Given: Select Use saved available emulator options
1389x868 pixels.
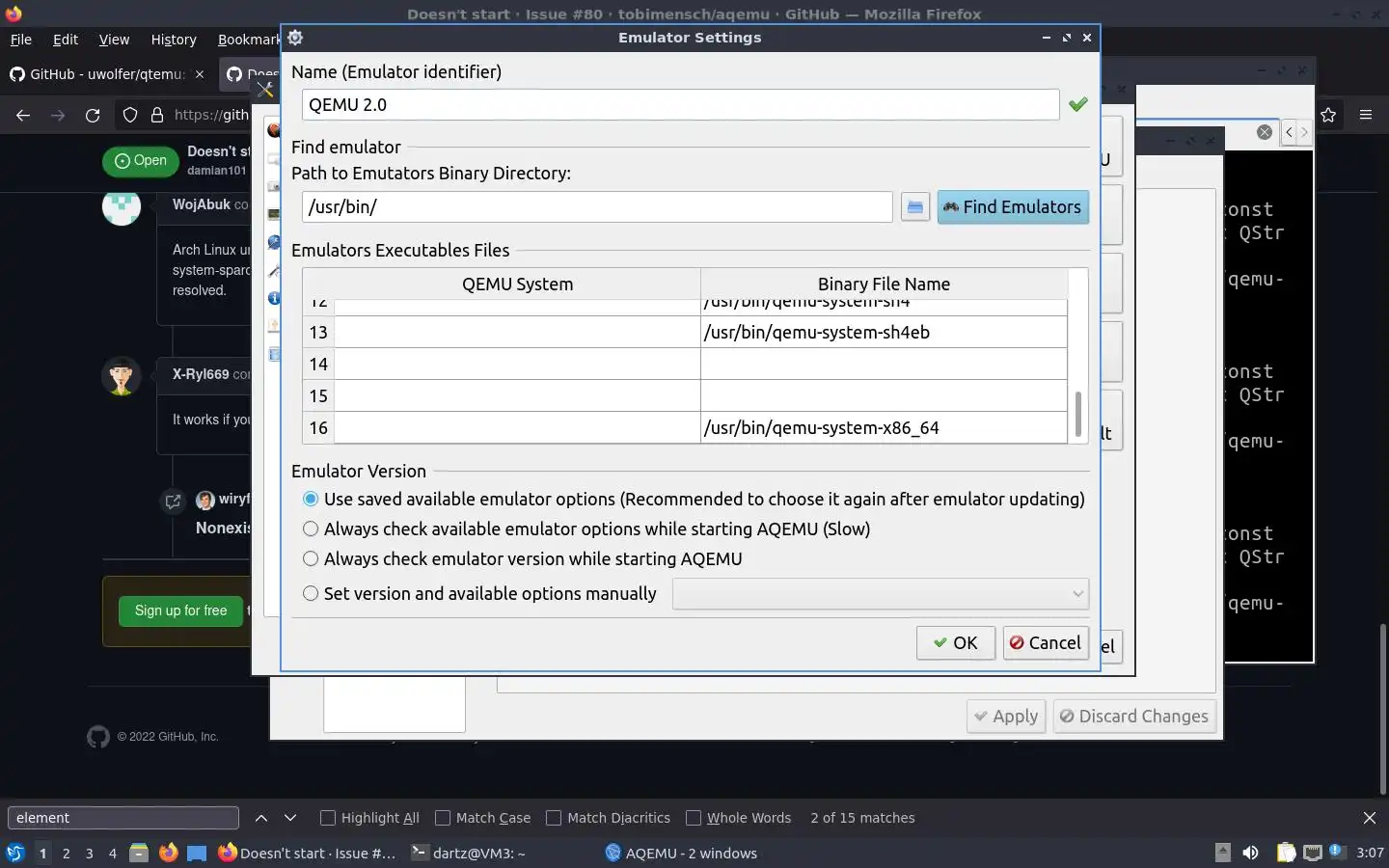Looking at the screenshot, I should pos(694,499).
